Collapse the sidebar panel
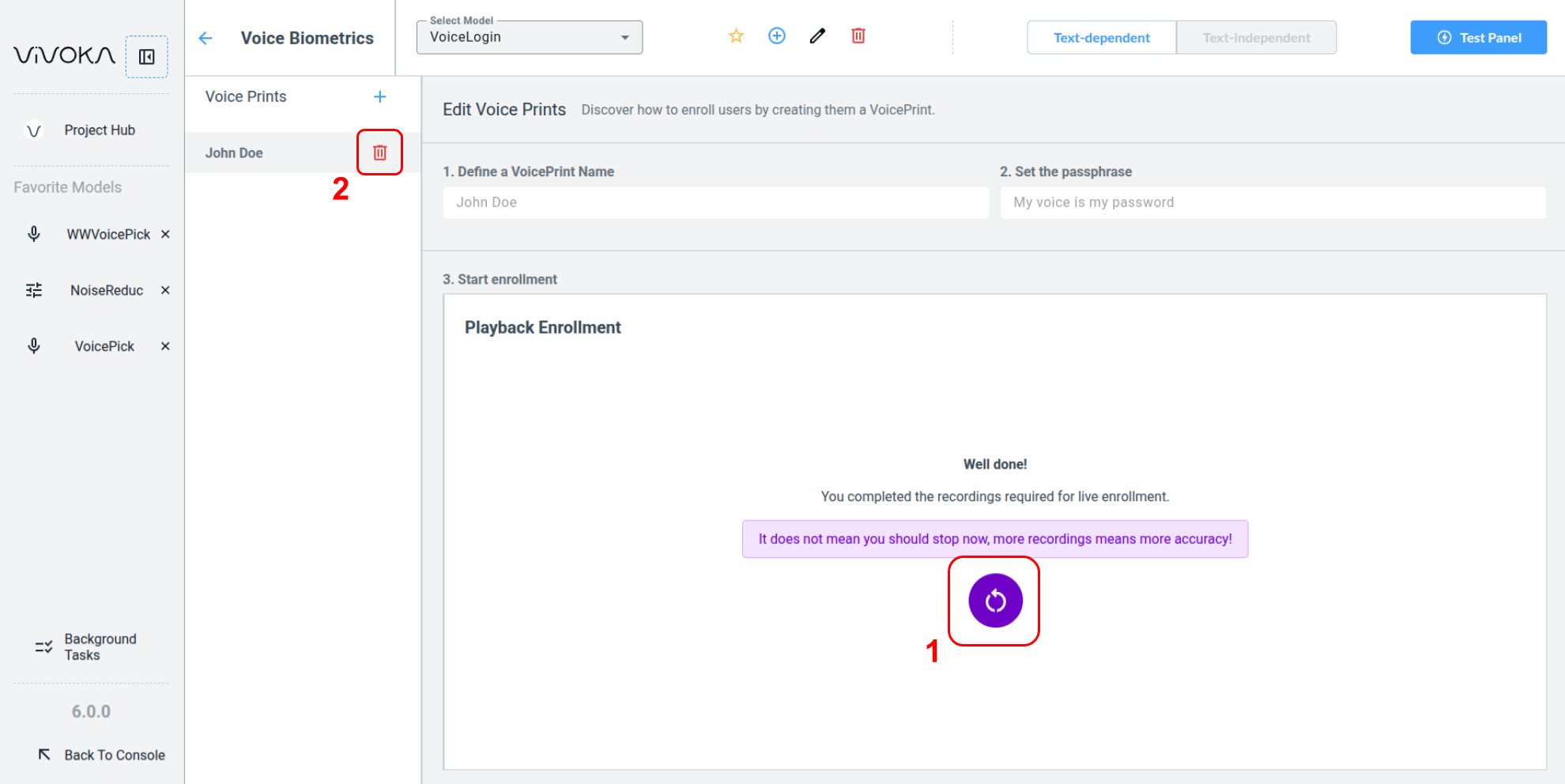The height and width of the screenshot is (784, 1565). click(x=147, y=57)
